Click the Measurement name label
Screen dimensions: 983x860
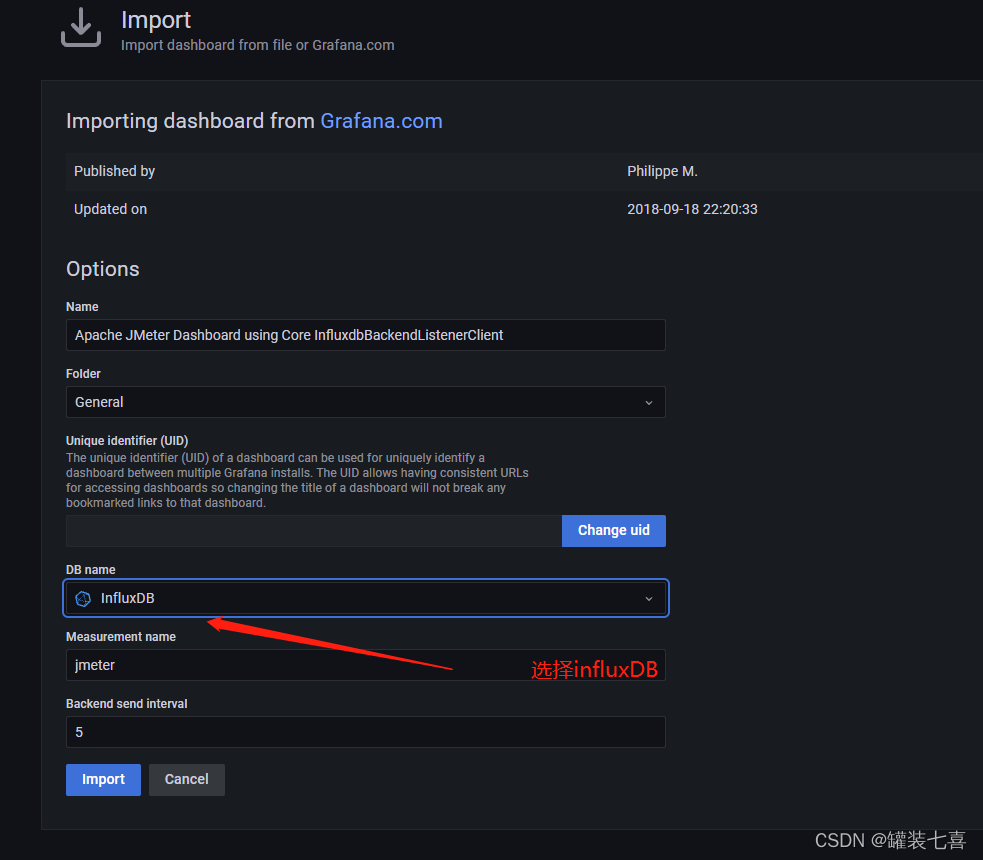tap(121, 637)
